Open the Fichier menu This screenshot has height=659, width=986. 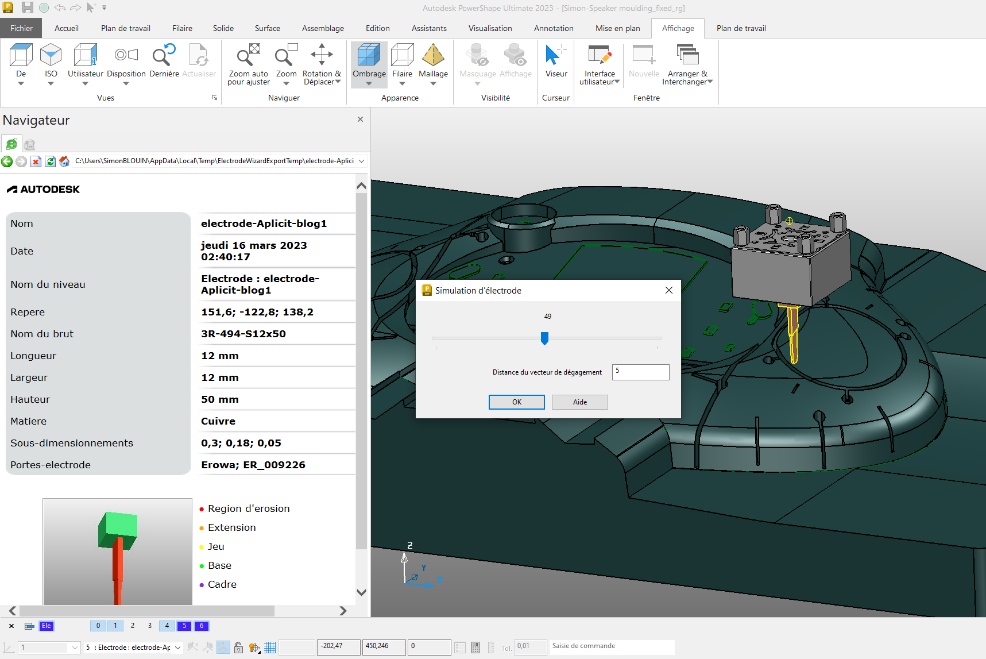click(21, 28)
